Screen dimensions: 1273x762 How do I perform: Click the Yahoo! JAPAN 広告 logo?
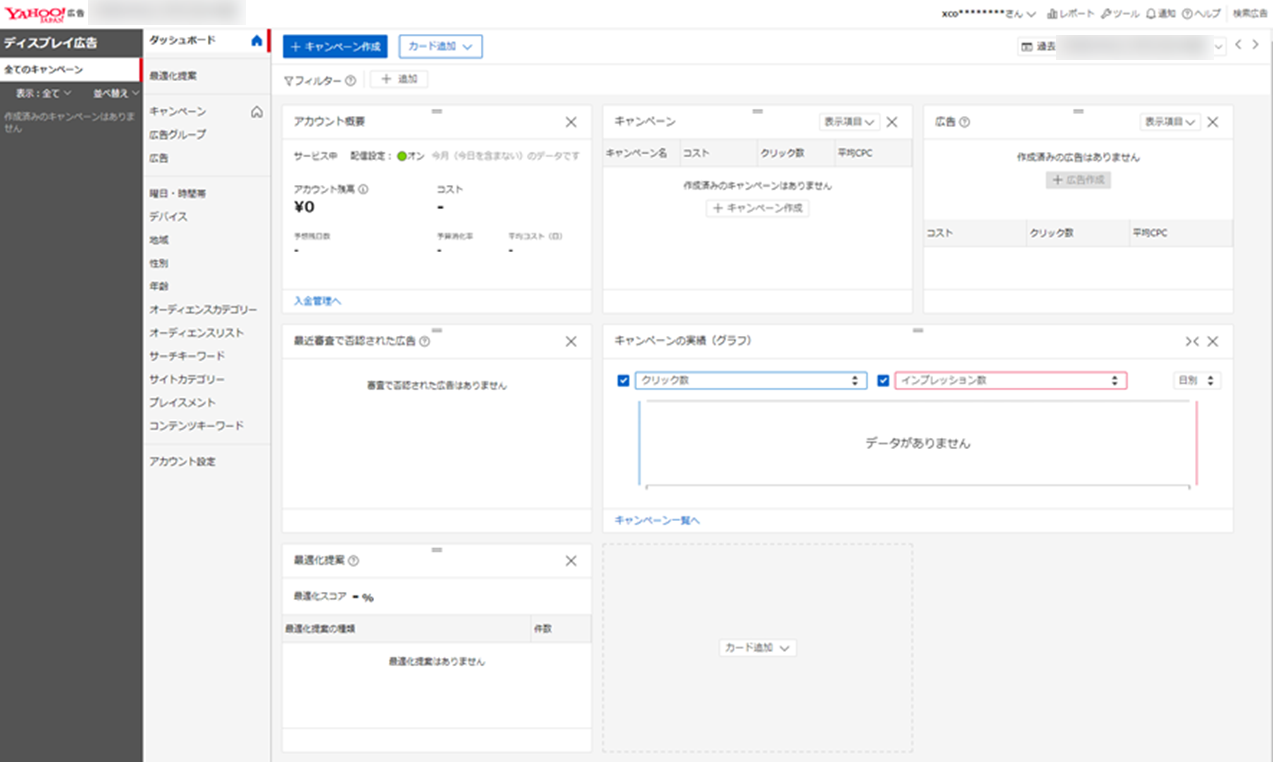(45, 14)
